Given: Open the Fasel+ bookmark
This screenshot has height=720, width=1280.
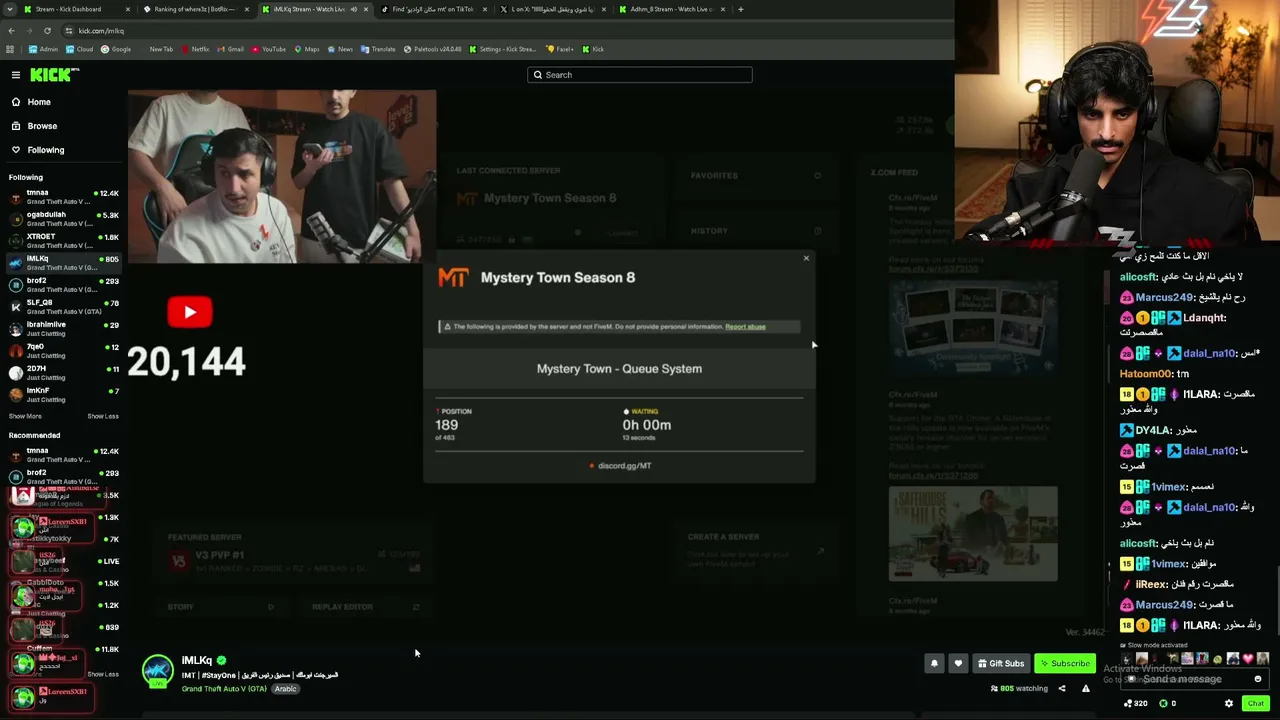Looking at the screenshot, I should tap(560, 49).
